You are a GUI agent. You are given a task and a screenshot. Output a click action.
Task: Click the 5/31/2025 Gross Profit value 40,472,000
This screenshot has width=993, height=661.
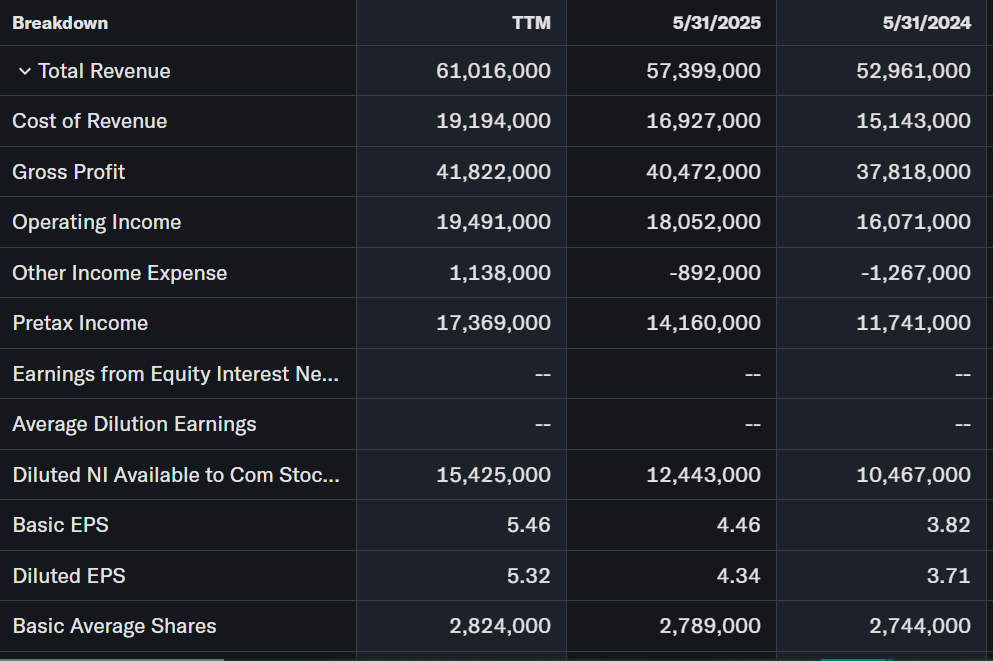click(x=703, y=172)
